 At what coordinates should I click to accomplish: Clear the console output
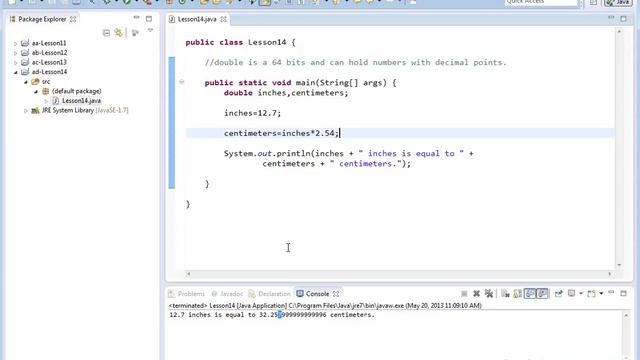click(x=505, y=293)
